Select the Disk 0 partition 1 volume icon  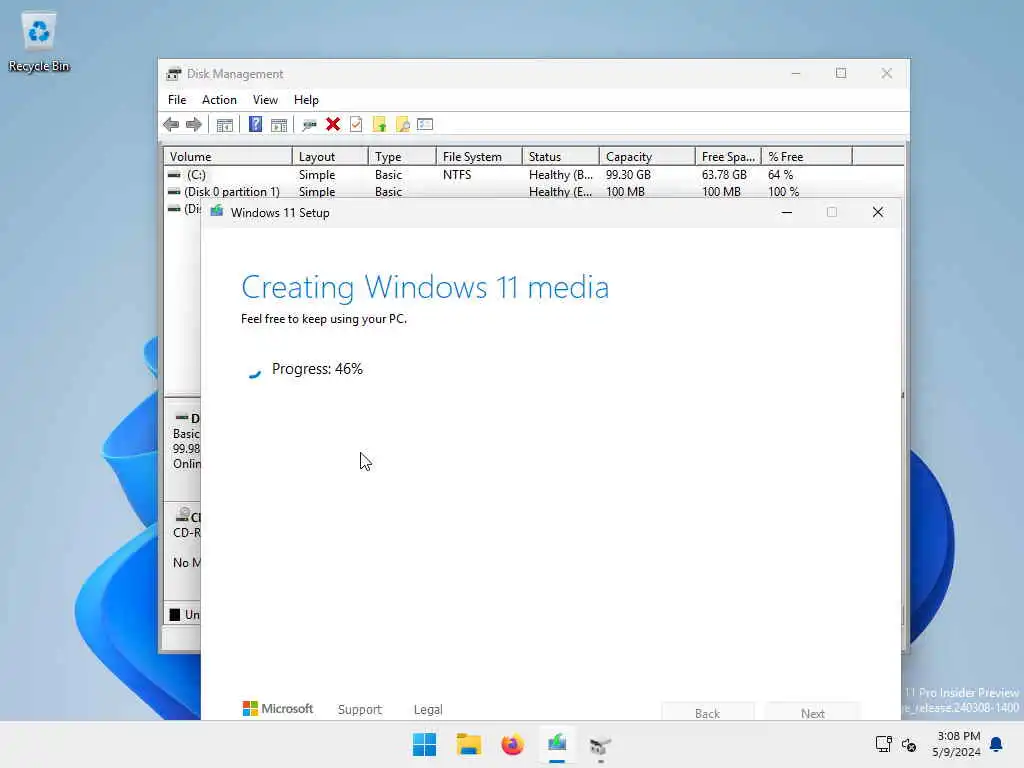pos(174,191)
